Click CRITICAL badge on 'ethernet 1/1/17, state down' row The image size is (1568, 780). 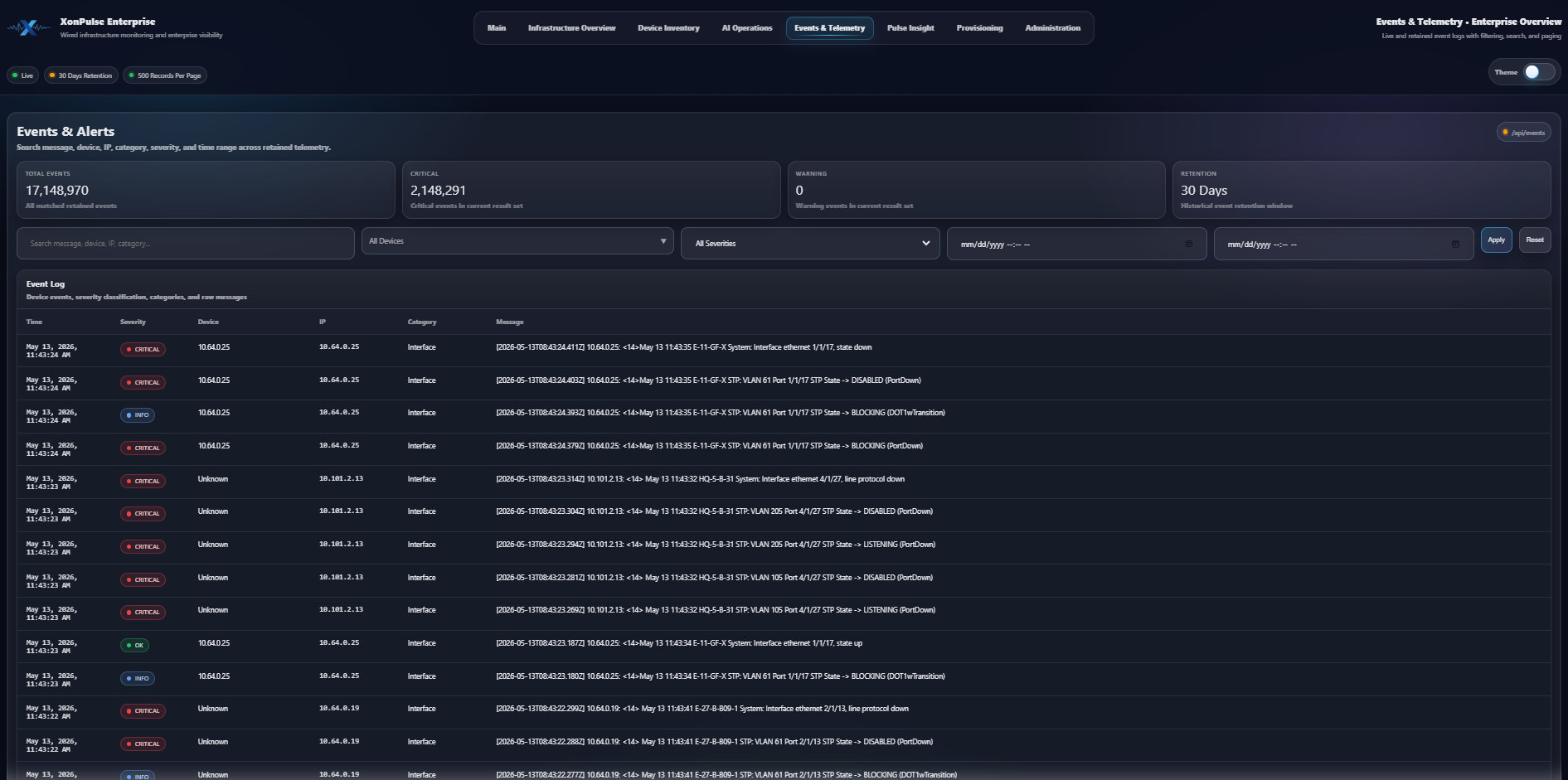click(x=143, y=350)
